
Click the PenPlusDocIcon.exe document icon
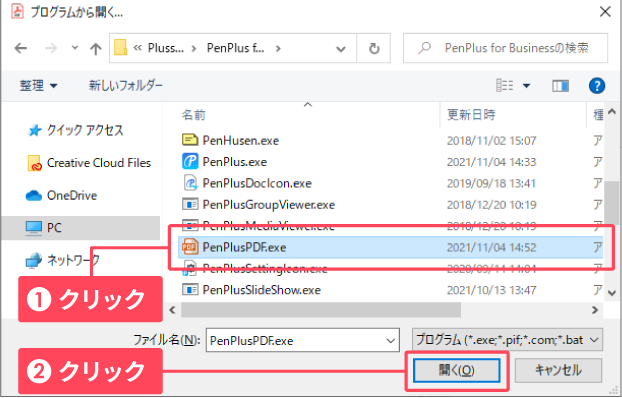[x=190, y=183]
